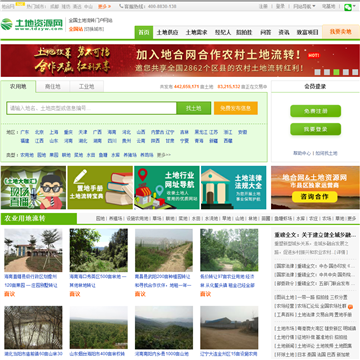
Task: Click the green 找土地 search button
Action: click(x=194, y=108)
